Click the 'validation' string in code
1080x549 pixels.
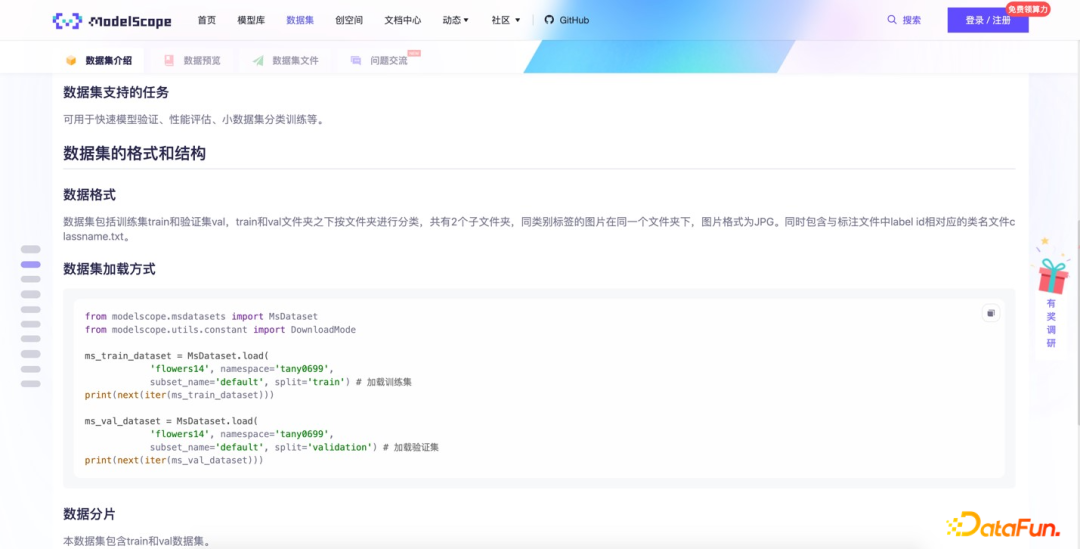coord(341,447)
